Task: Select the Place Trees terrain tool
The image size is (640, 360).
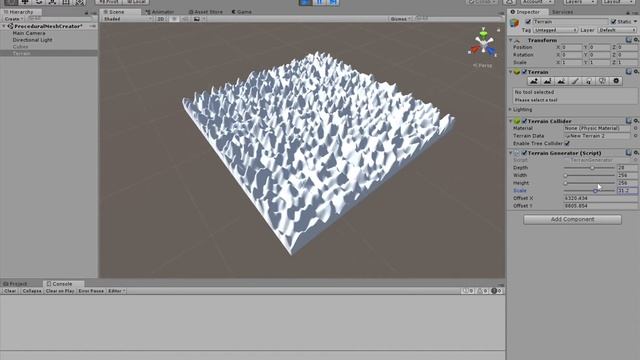Action: click(x=589, y=81)
